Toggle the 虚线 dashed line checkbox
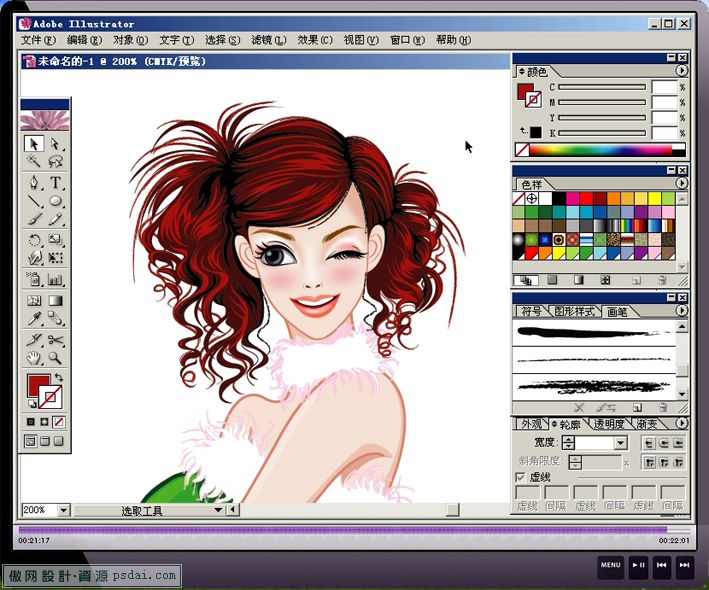The image size is (709, 590). point(520,477)
